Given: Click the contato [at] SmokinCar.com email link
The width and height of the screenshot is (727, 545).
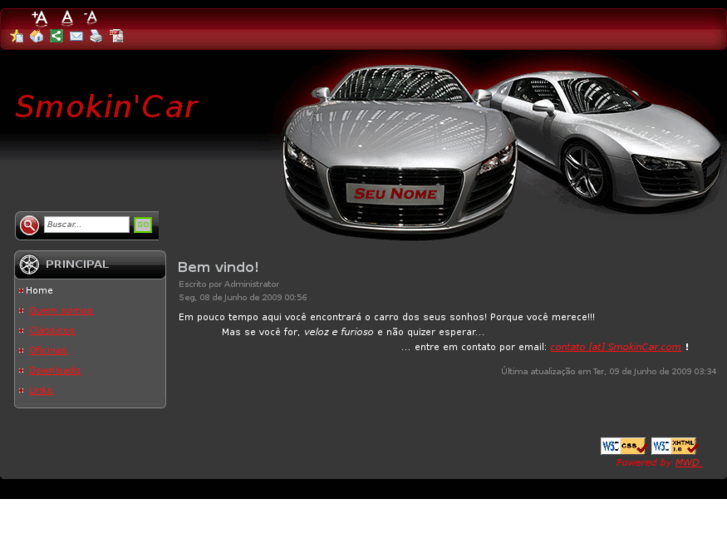Looking at the screenshot, I should [616, 347].
